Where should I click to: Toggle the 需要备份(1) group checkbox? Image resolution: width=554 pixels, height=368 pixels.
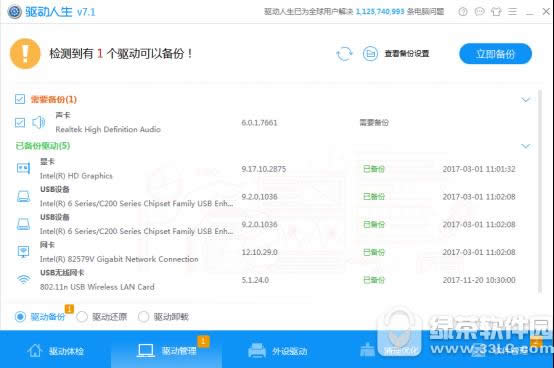(x=20, y=99)
